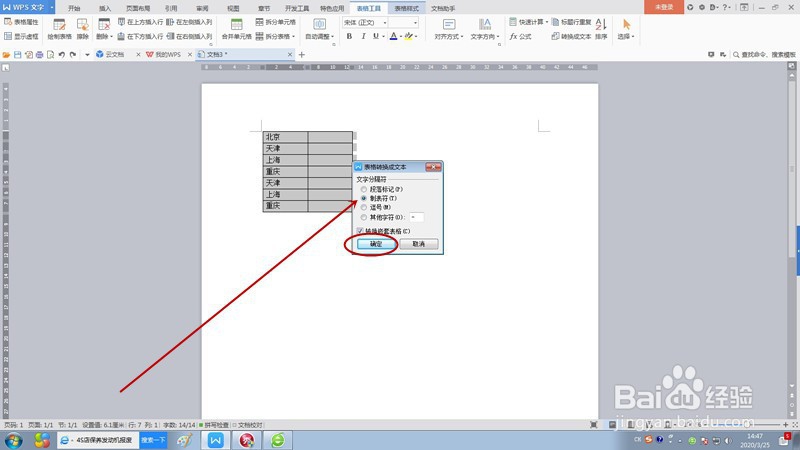The width and height of the screenshot is (800, 450).
Task: Click 在左侧插入列 insert column left
Action: pos(189,22)
